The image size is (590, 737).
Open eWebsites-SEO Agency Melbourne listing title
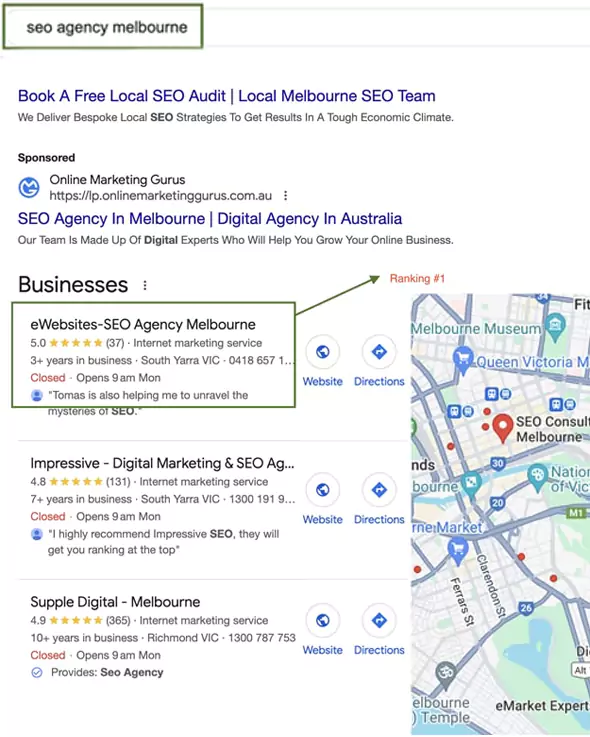[x=143, y=324]
